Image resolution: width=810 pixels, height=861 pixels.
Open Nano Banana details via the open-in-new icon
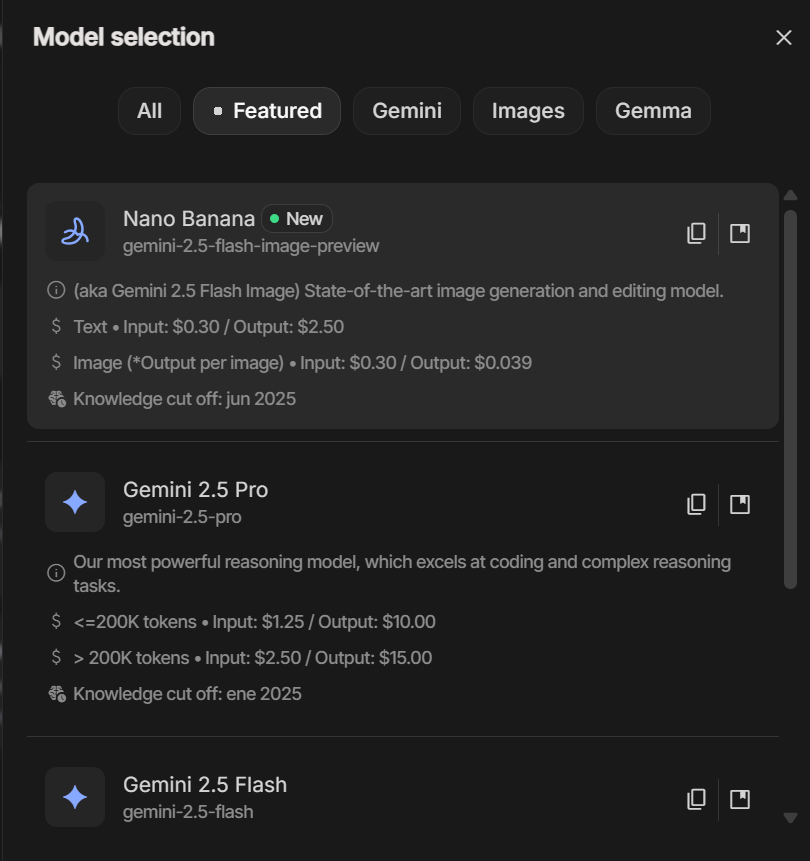click(x=740, y=233)
